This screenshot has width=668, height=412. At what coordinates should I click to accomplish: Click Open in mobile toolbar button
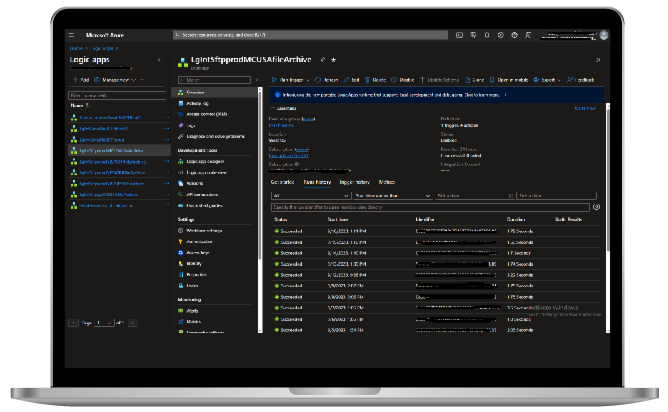point(509,80)
